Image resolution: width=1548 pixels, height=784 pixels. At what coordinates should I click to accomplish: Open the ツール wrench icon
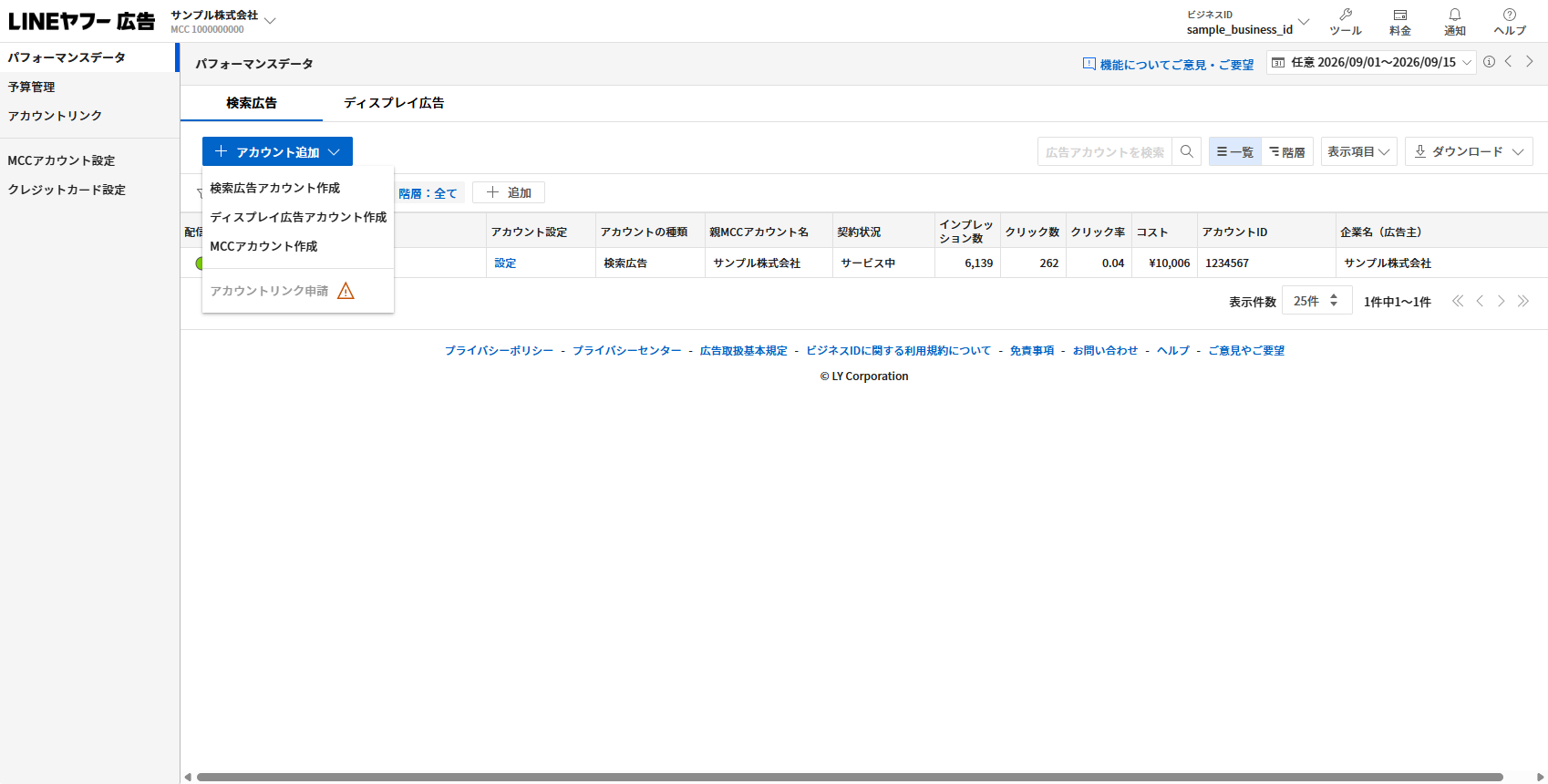[1346, 15]
